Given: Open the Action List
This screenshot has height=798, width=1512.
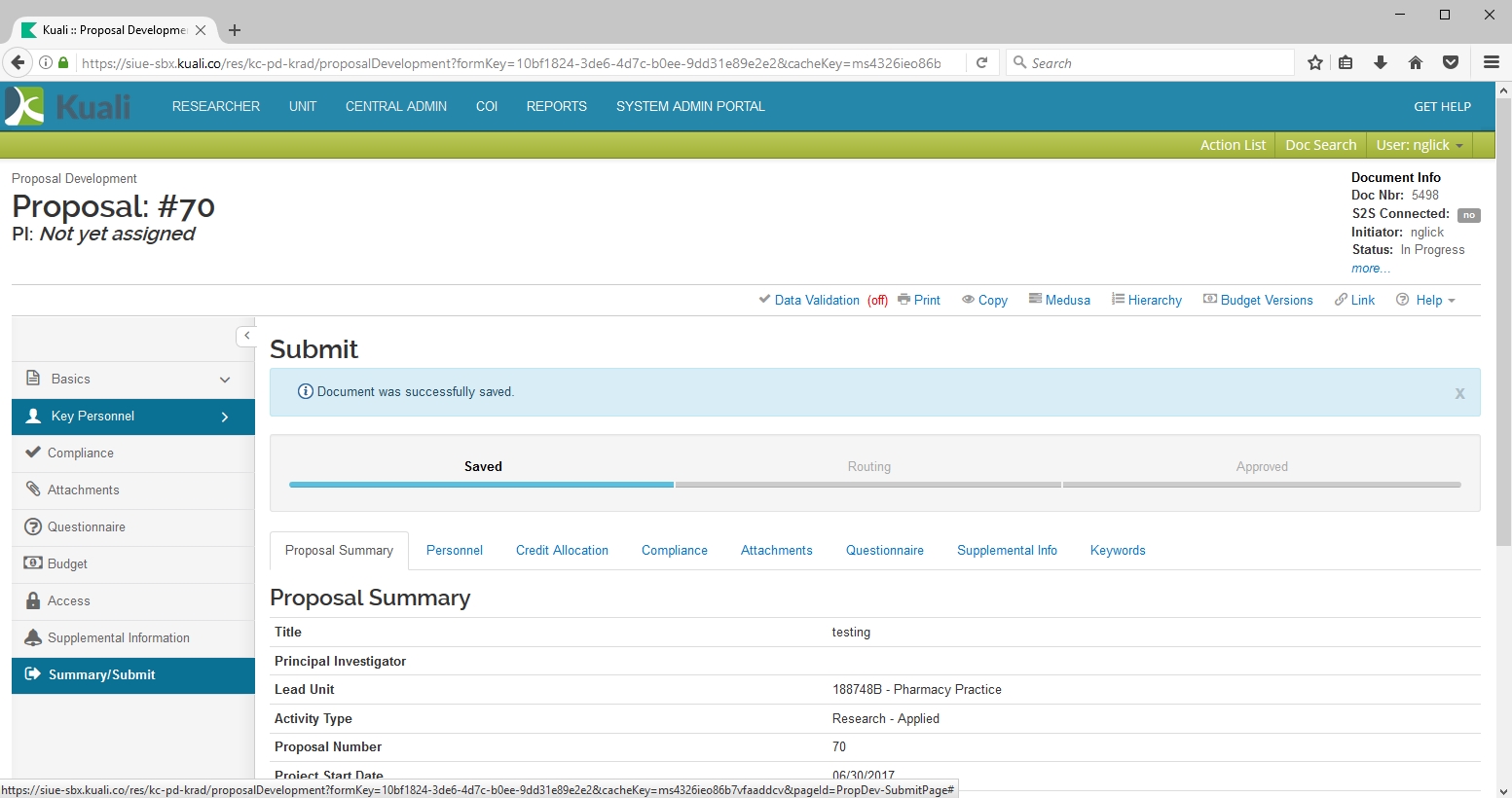Looking at the screenshot, I should point(1233,145).
